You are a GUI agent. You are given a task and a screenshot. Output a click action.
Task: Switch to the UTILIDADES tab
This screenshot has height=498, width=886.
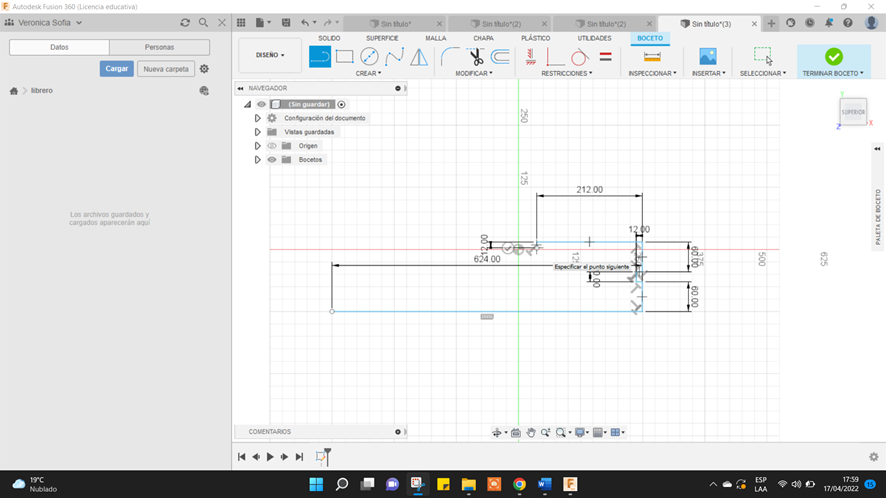click(x=594, y=38)
